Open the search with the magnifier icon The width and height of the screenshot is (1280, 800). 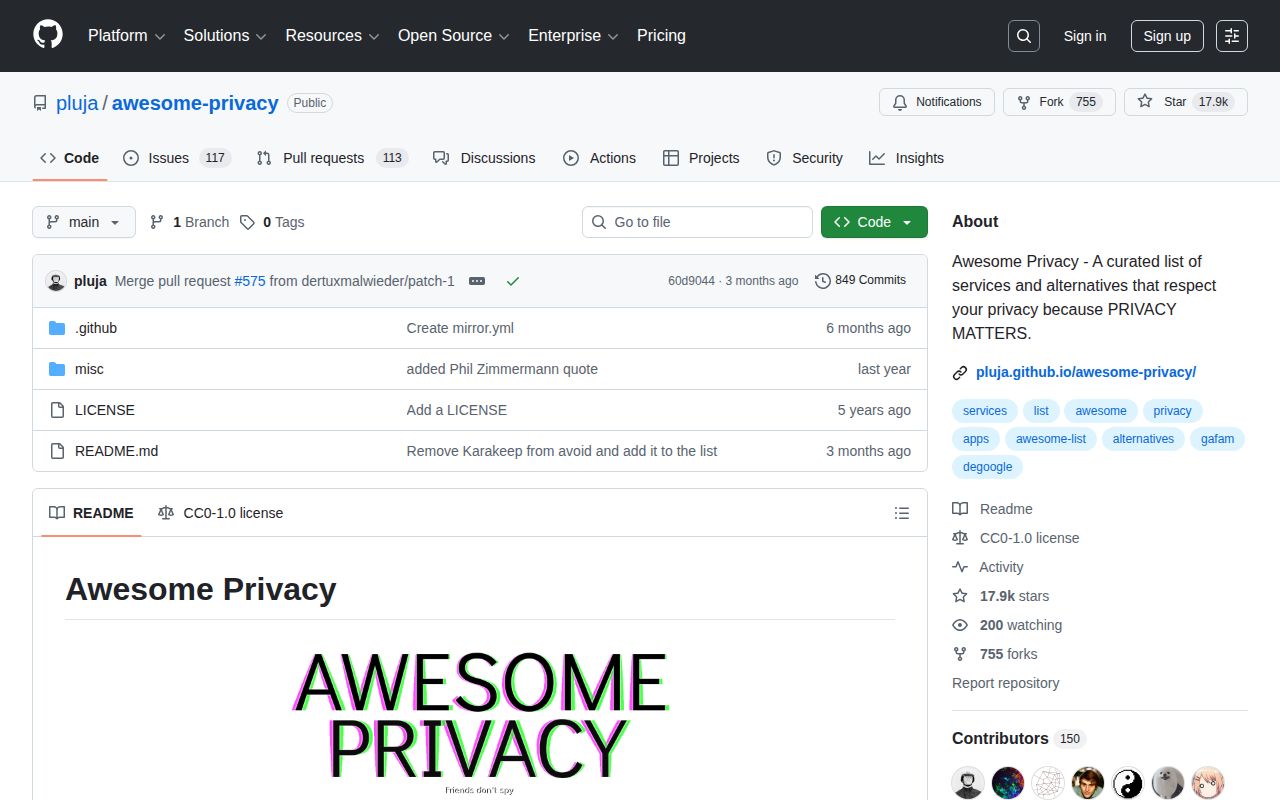pyautogui.click(x=1023, y=36)
